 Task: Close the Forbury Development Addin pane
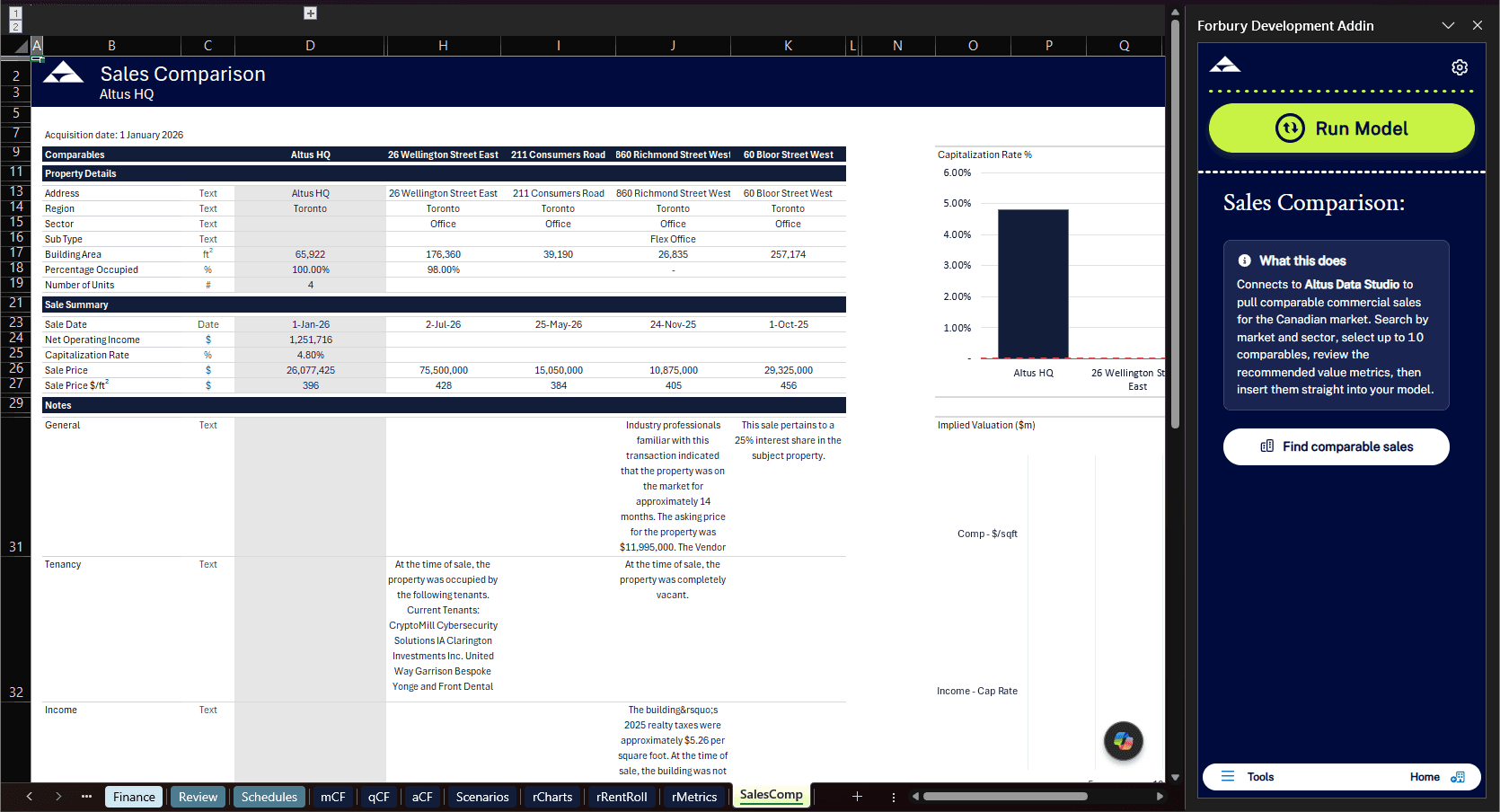(1478, 25)
